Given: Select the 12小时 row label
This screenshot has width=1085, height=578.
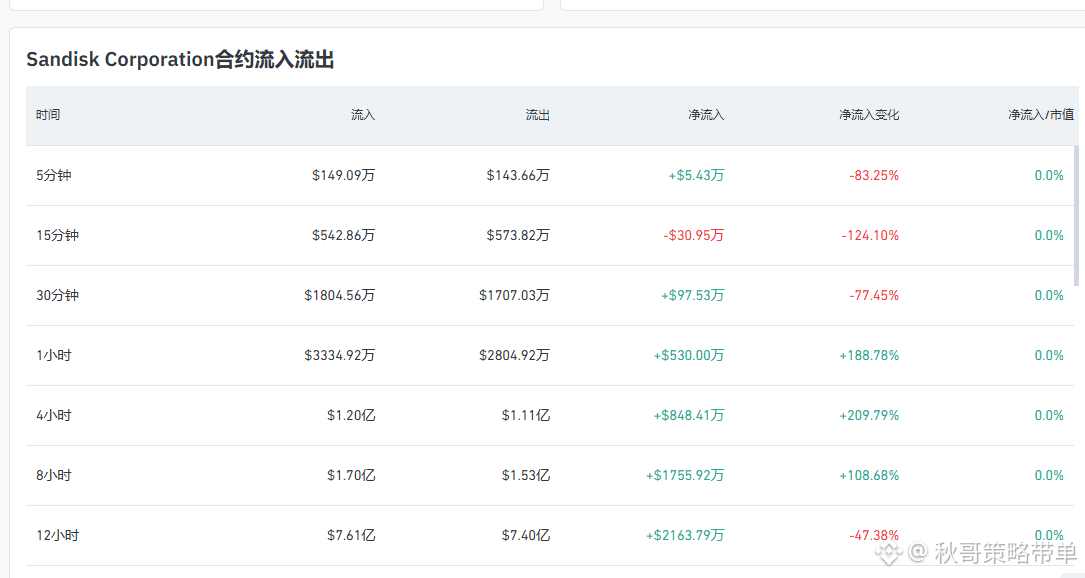Looking at the screenshot, I should coord(57,536).
